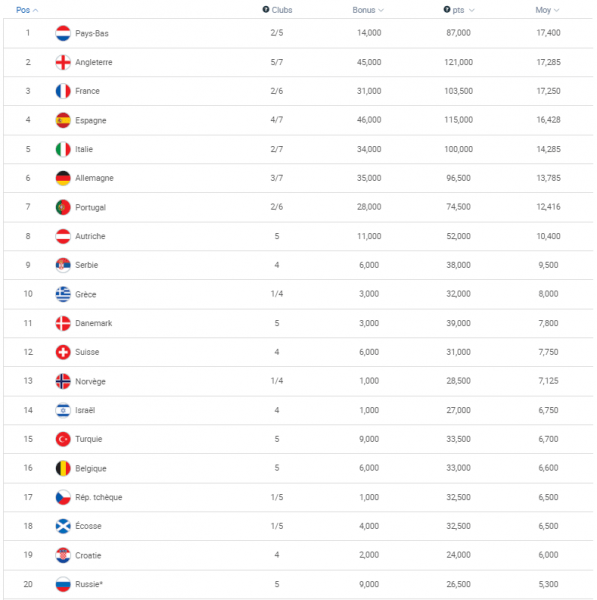Click the Grèce flag icon
The height and width of the screenshot is (600, 597).
(63, 294)
